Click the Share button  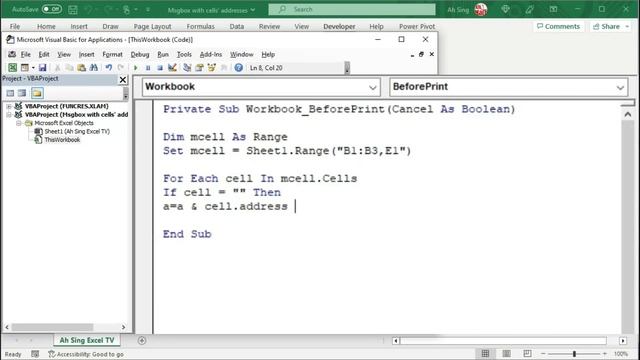[x=607, y=27]
